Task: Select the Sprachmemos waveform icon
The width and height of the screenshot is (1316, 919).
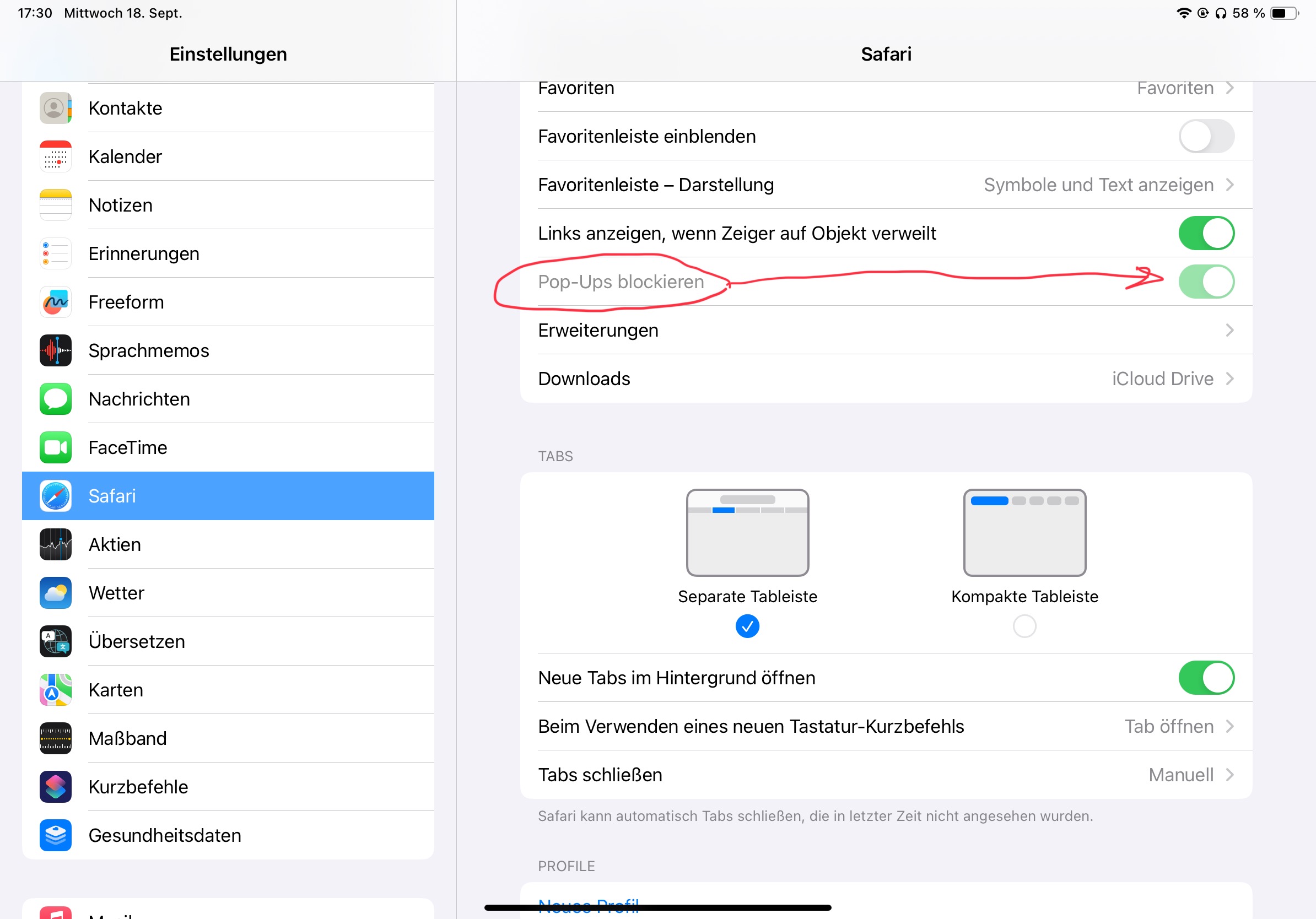Action: coord(56,350)
